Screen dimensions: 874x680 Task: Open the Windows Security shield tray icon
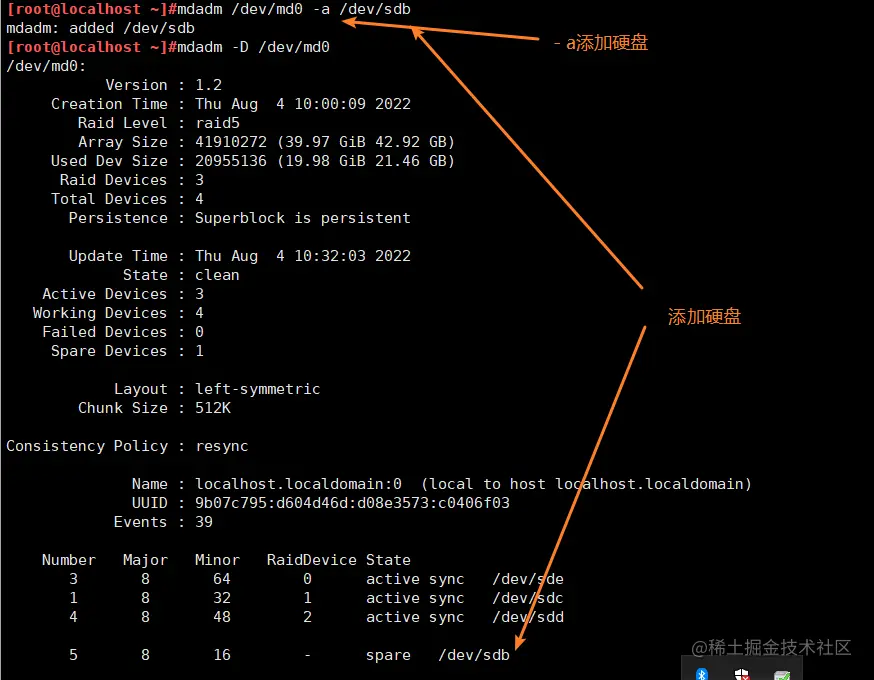(x=741, y=674)
